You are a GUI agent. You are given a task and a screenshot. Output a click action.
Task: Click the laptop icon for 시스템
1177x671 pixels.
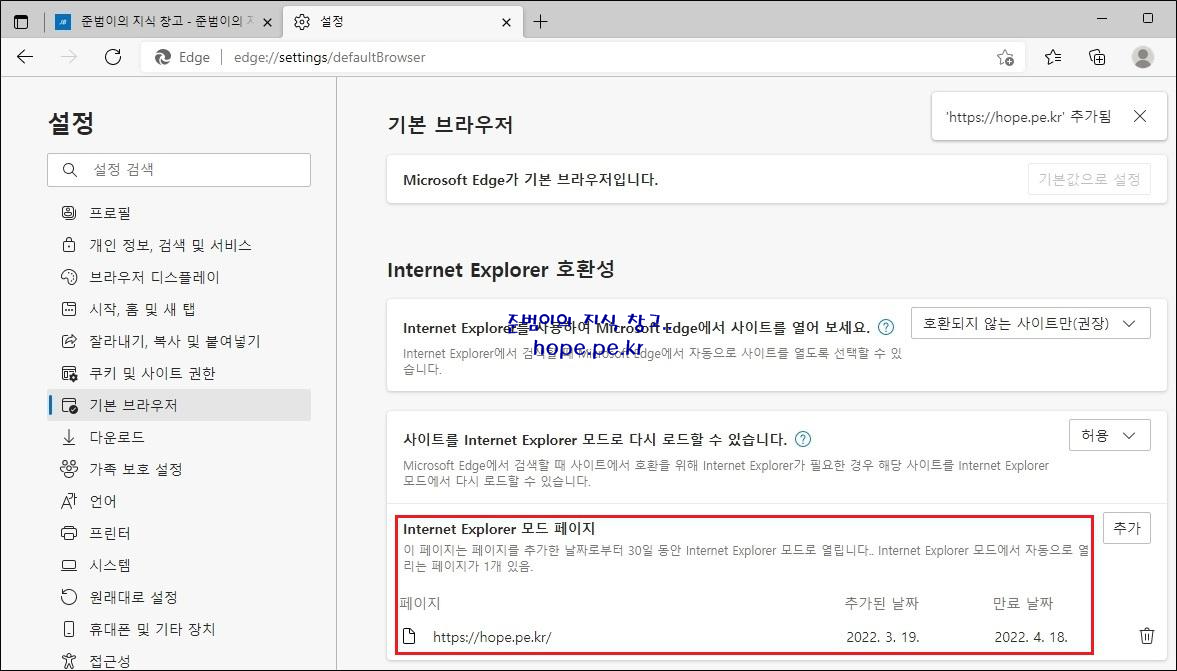68,565
